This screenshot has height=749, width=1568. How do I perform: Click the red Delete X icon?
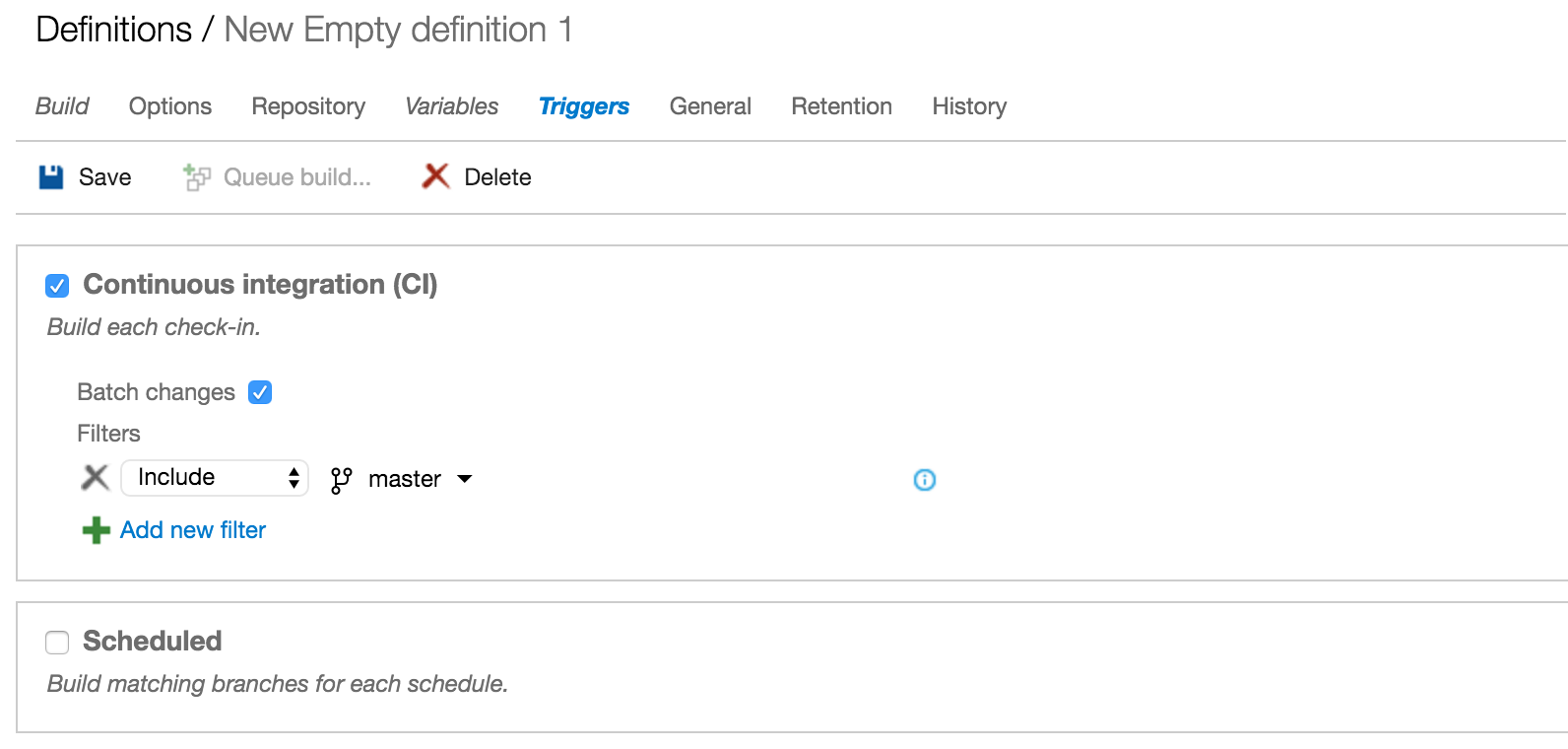(x=435, y=176)
